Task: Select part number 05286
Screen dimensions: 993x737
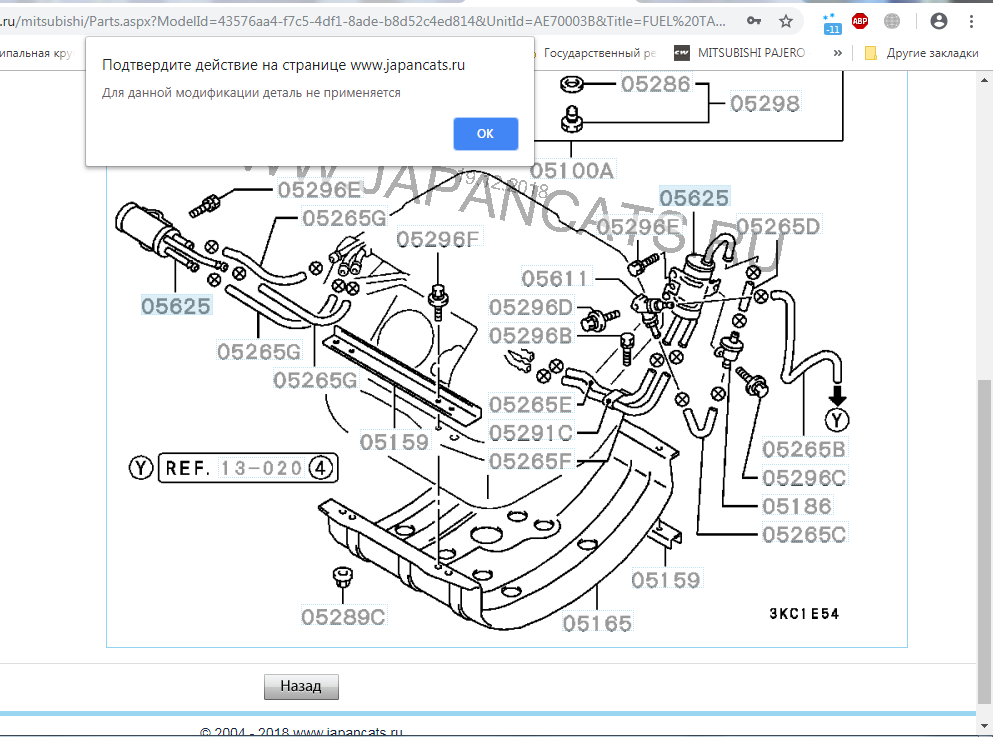Action: point(655,84)
